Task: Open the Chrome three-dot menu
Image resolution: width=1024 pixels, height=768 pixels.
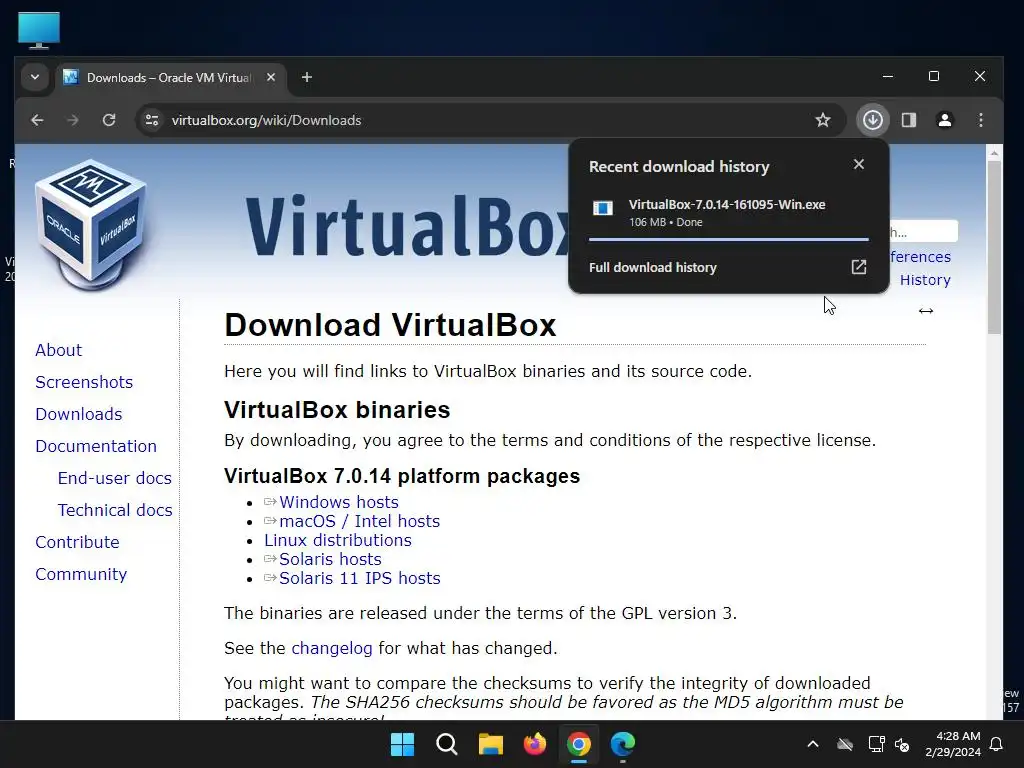Action: (981, 120)
